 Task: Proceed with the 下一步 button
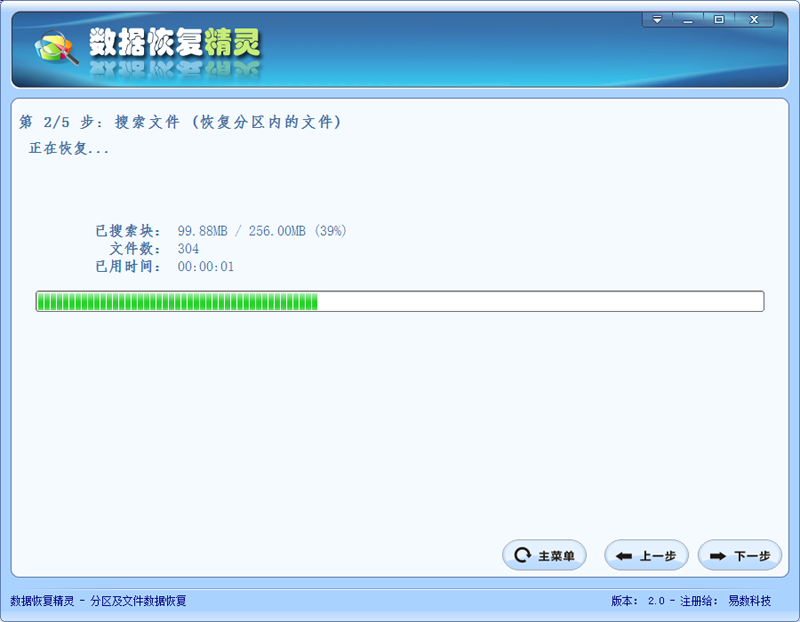tap(739, 555)
